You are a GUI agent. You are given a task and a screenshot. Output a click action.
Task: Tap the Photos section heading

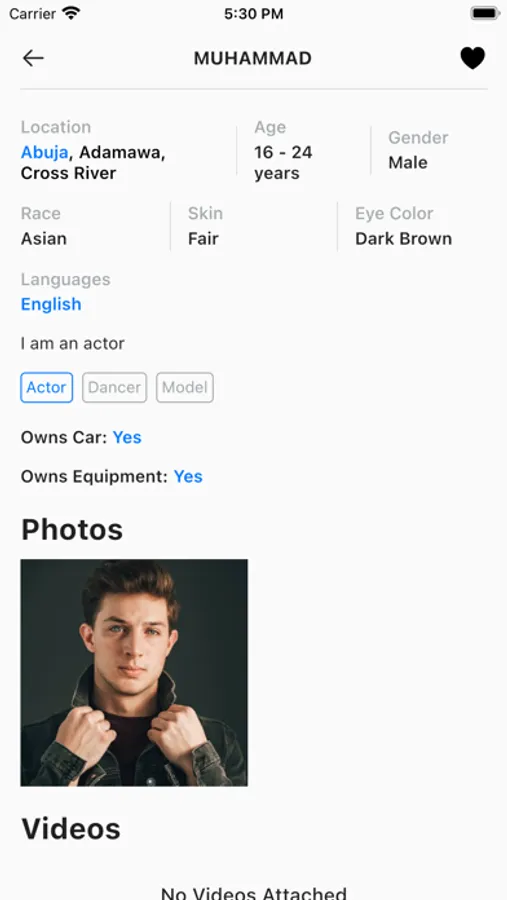coord(72,529)
